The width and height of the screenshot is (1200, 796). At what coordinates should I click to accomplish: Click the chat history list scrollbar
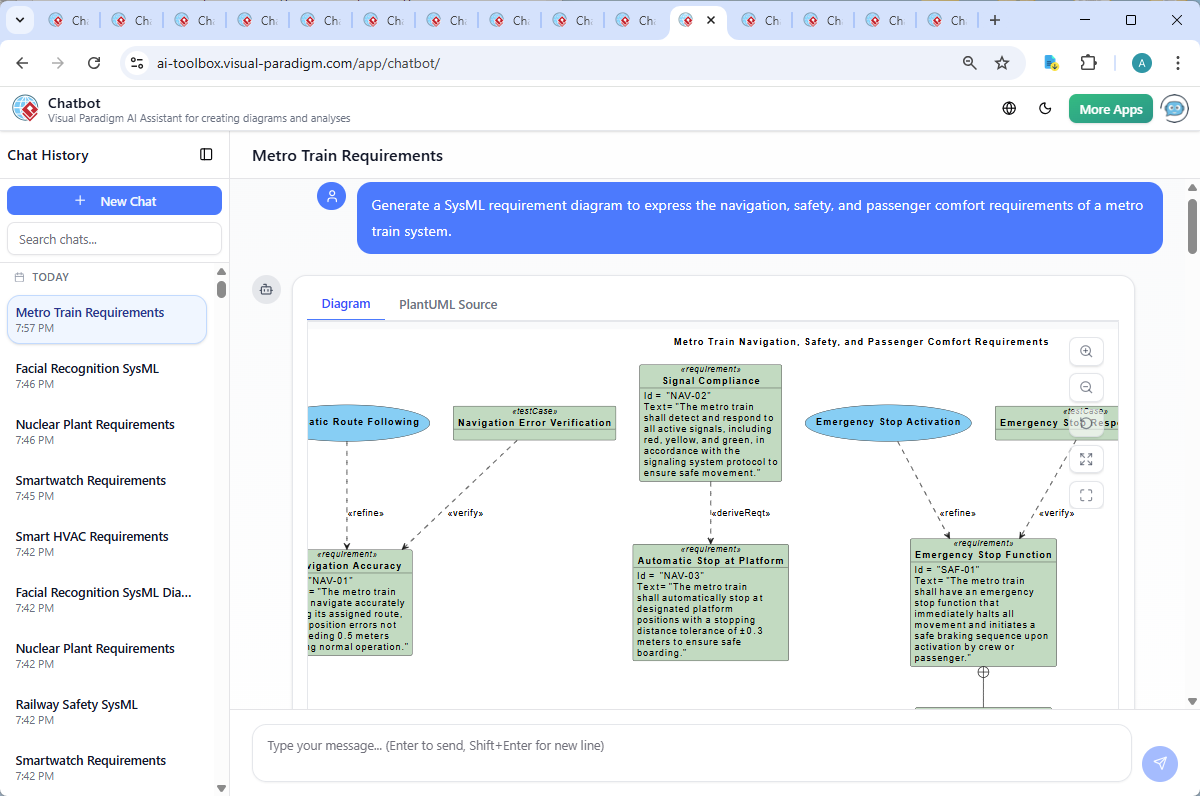[221, 289]
